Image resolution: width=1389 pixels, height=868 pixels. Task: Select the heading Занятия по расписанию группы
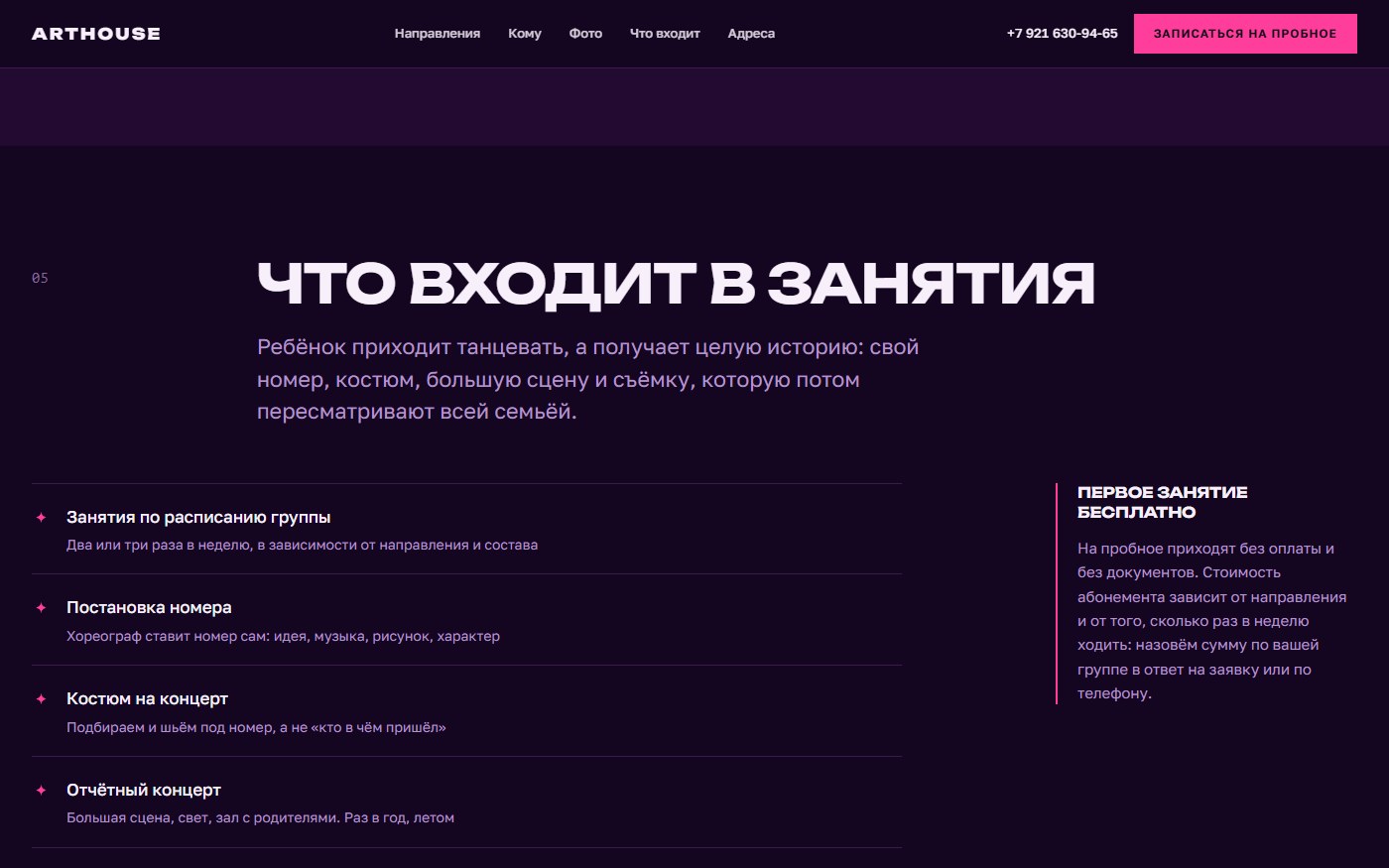[198, 517]
